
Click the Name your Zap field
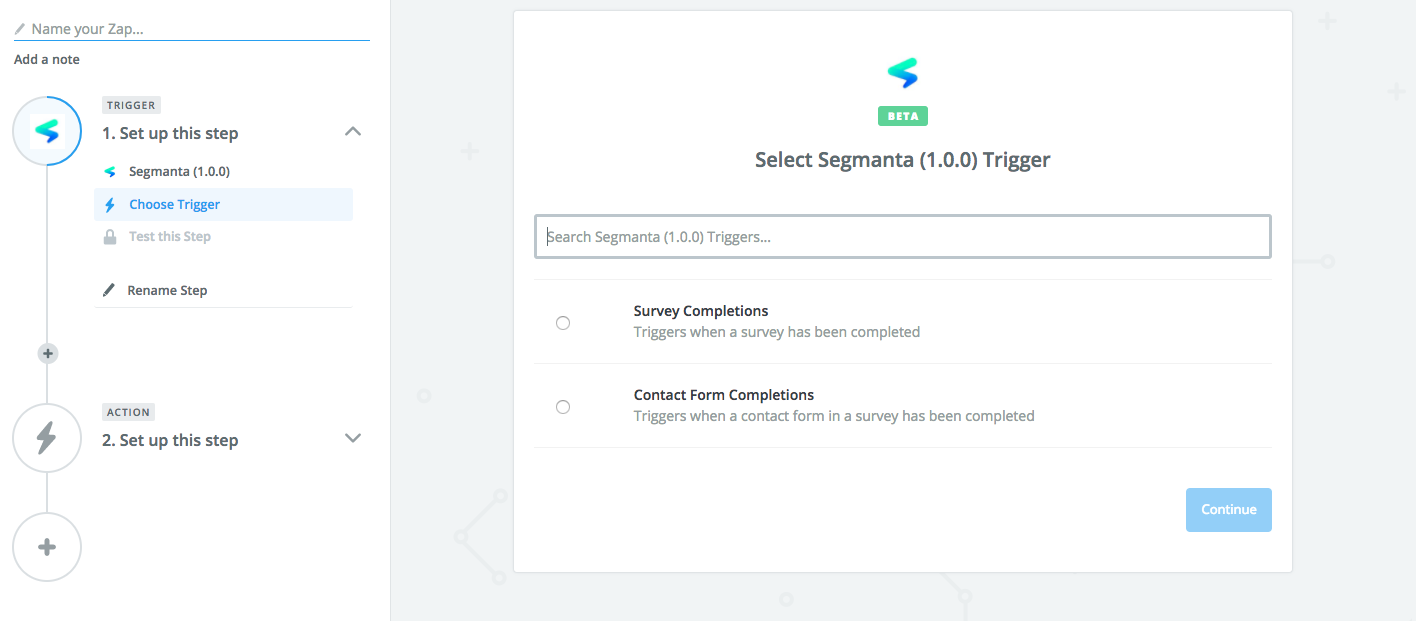click(x=192, y=29)
